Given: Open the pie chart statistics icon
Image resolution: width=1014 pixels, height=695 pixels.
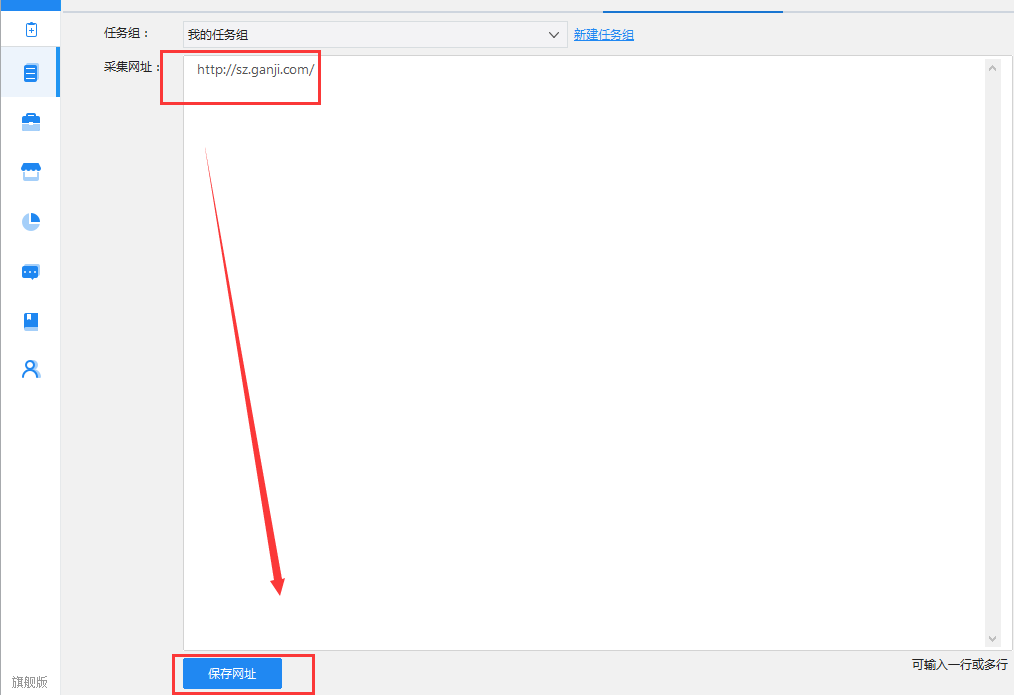Looking at the screenshot, I should [31, 222].
